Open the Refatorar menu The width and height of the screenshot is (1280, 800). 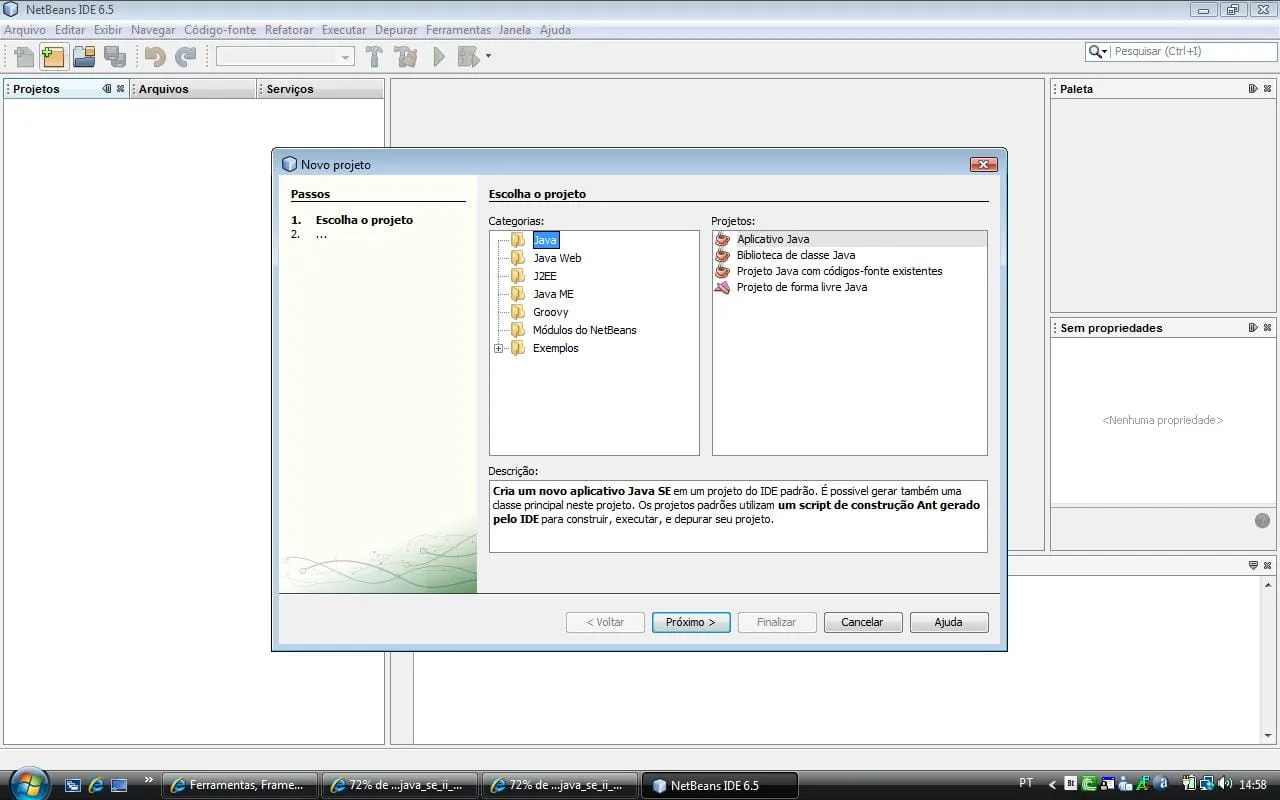(x=289, y=30)
